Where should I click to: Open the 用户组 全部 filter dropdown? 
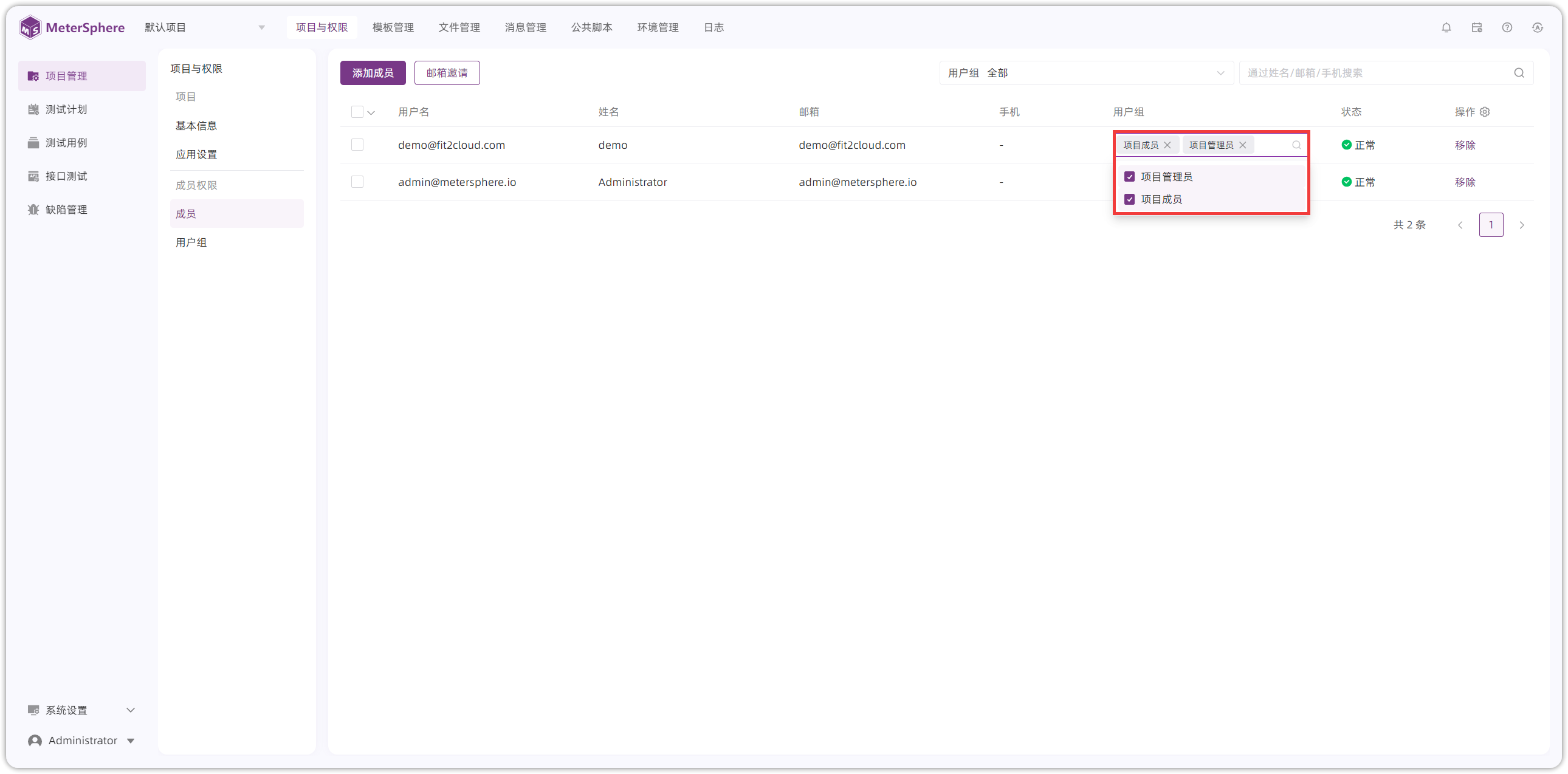1087,73
